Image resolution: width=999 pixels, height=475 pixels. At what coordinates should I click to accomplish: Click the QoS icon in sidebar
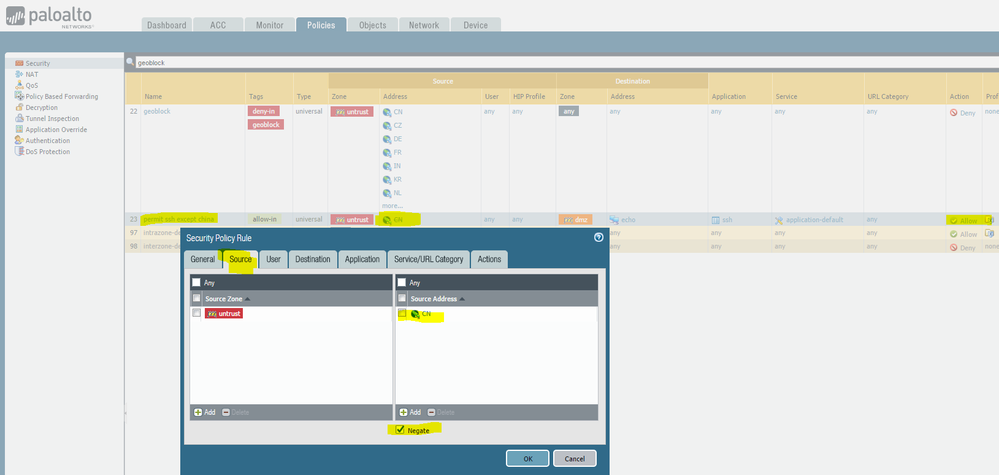pyautogui.click(x=19, y=85)
